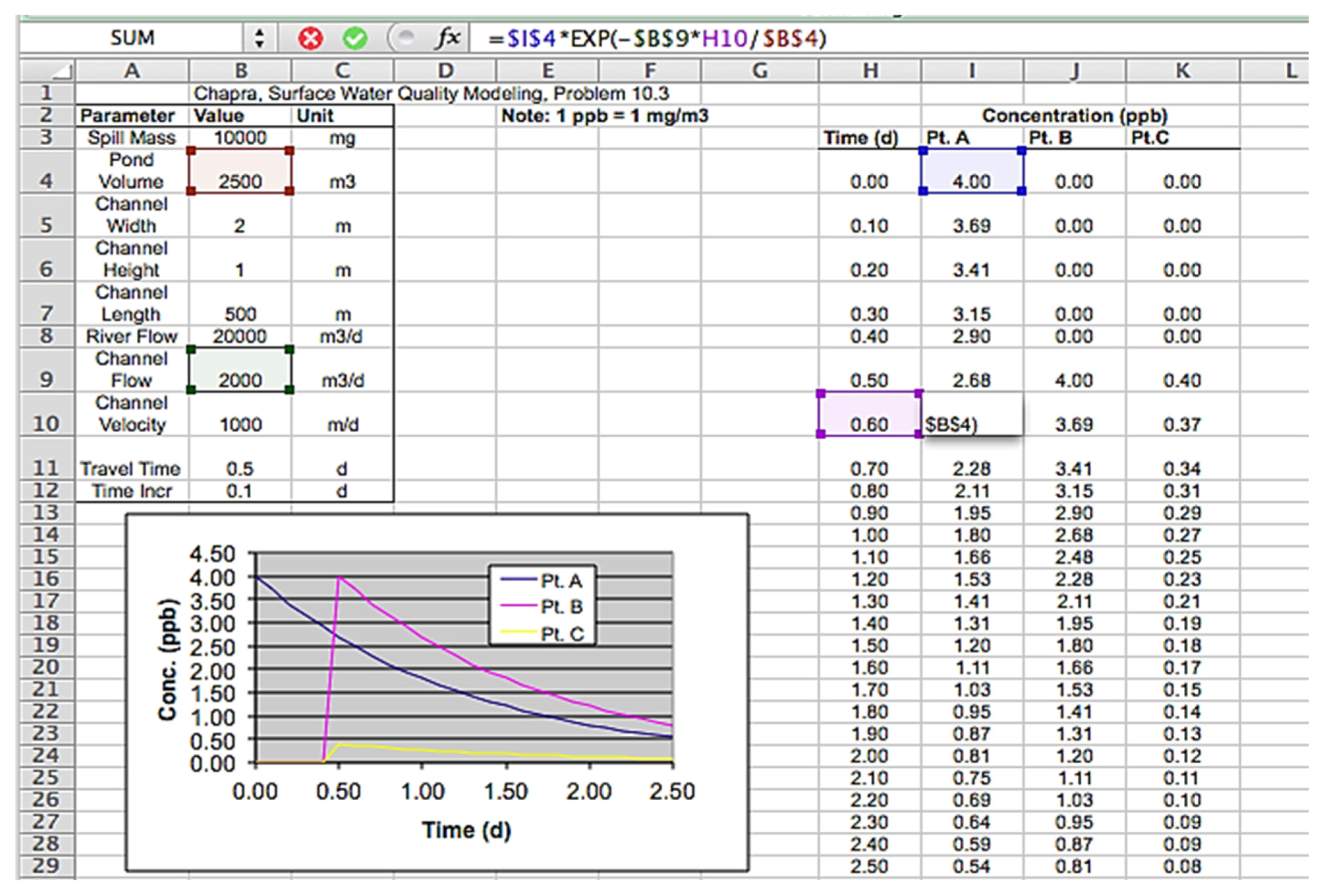Click the chart's Time (d) axis title
The image size is (1328, 896).
coord(466,830)
